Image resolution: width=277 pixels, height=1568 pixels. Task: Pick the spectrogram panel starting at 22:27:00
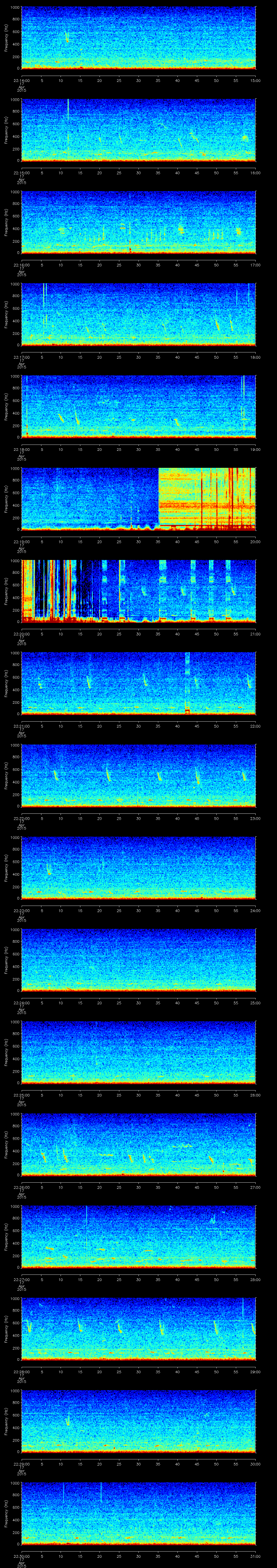pos(138,1237)
